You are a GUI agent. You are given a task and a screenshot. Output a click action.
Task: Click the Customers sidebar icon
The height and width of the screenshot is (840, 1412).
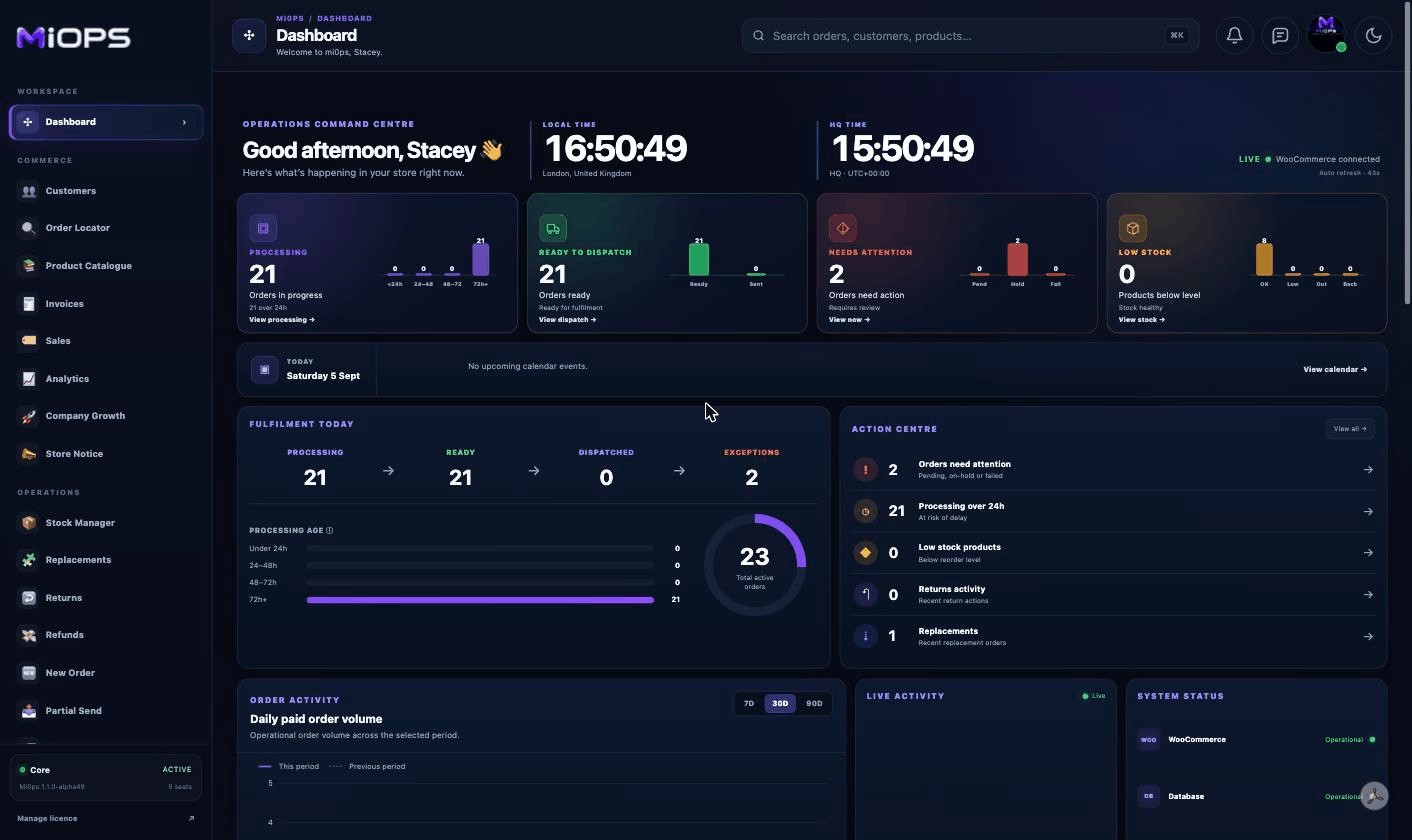(28, 191)
